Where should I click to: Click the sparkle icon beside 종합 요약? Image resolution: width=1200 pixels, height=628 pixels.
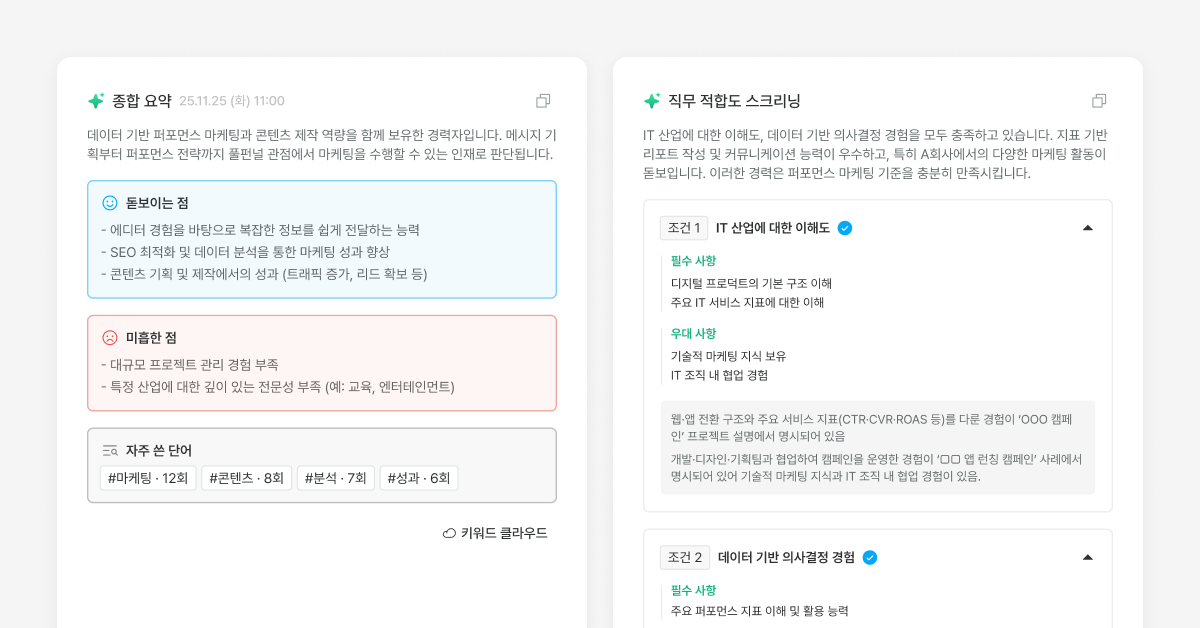(x=95, y=100)
